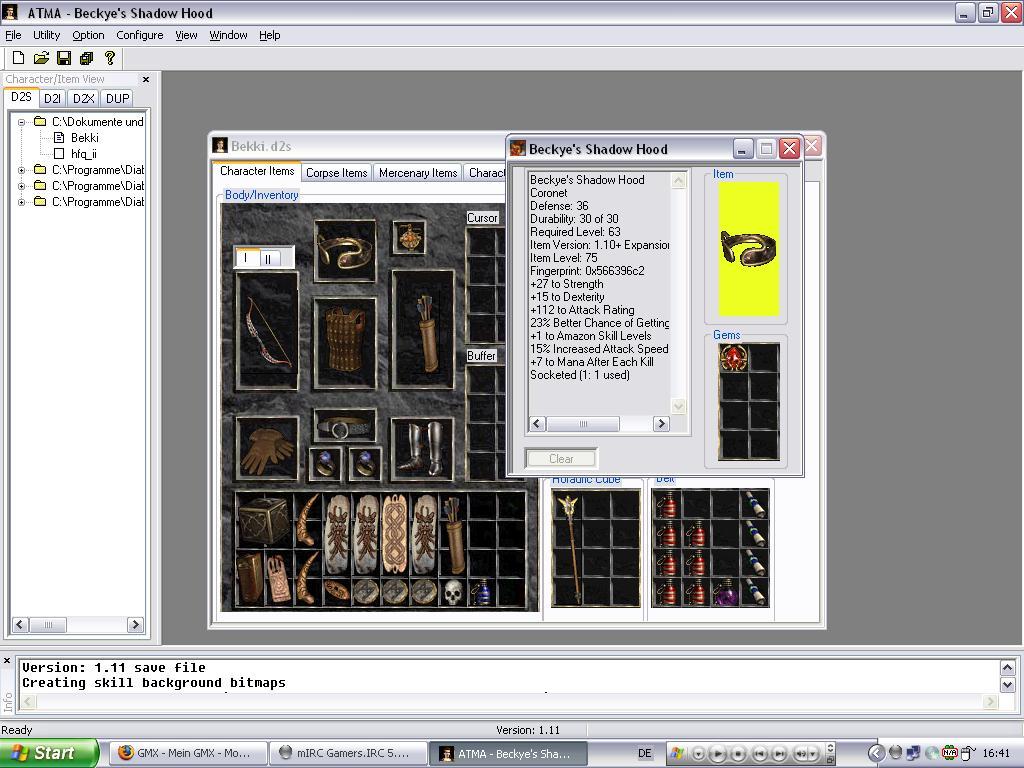Image resolution: width=1024 pixels, height=768 pixels.
Task: Switch to GMX Firefox taskbar window
Action: coord(186,753)
